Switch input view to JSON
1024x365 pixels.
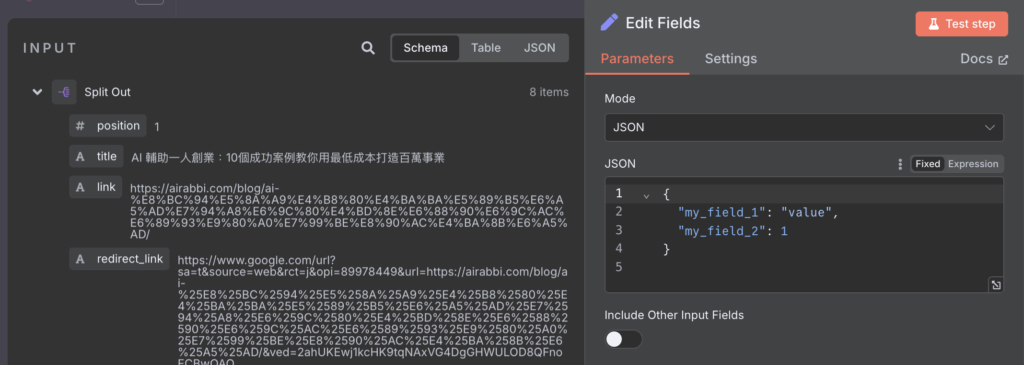[539, 48]
